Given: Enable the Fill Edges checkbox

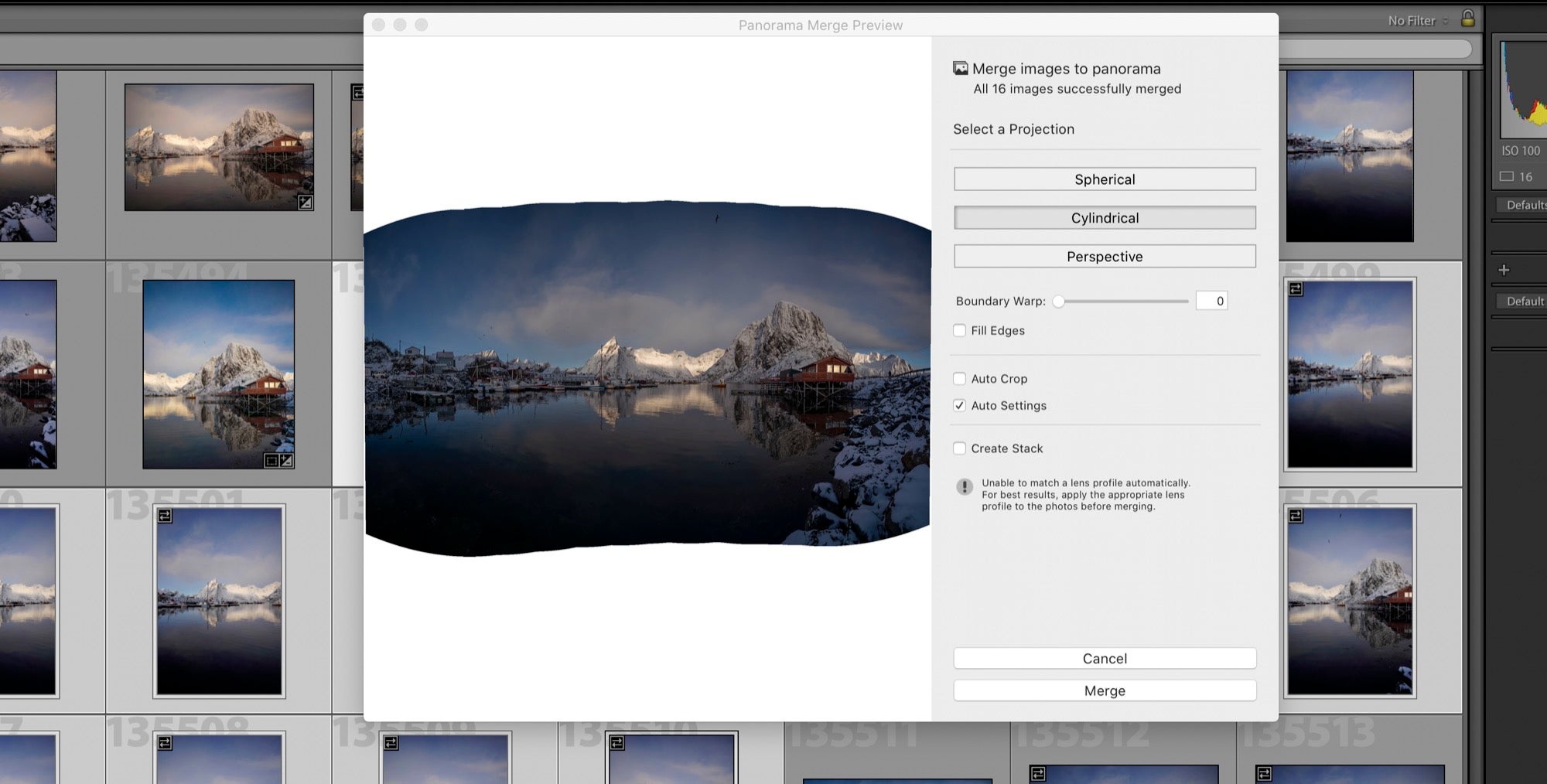Looking at the screenshot, I should (960, 330).
